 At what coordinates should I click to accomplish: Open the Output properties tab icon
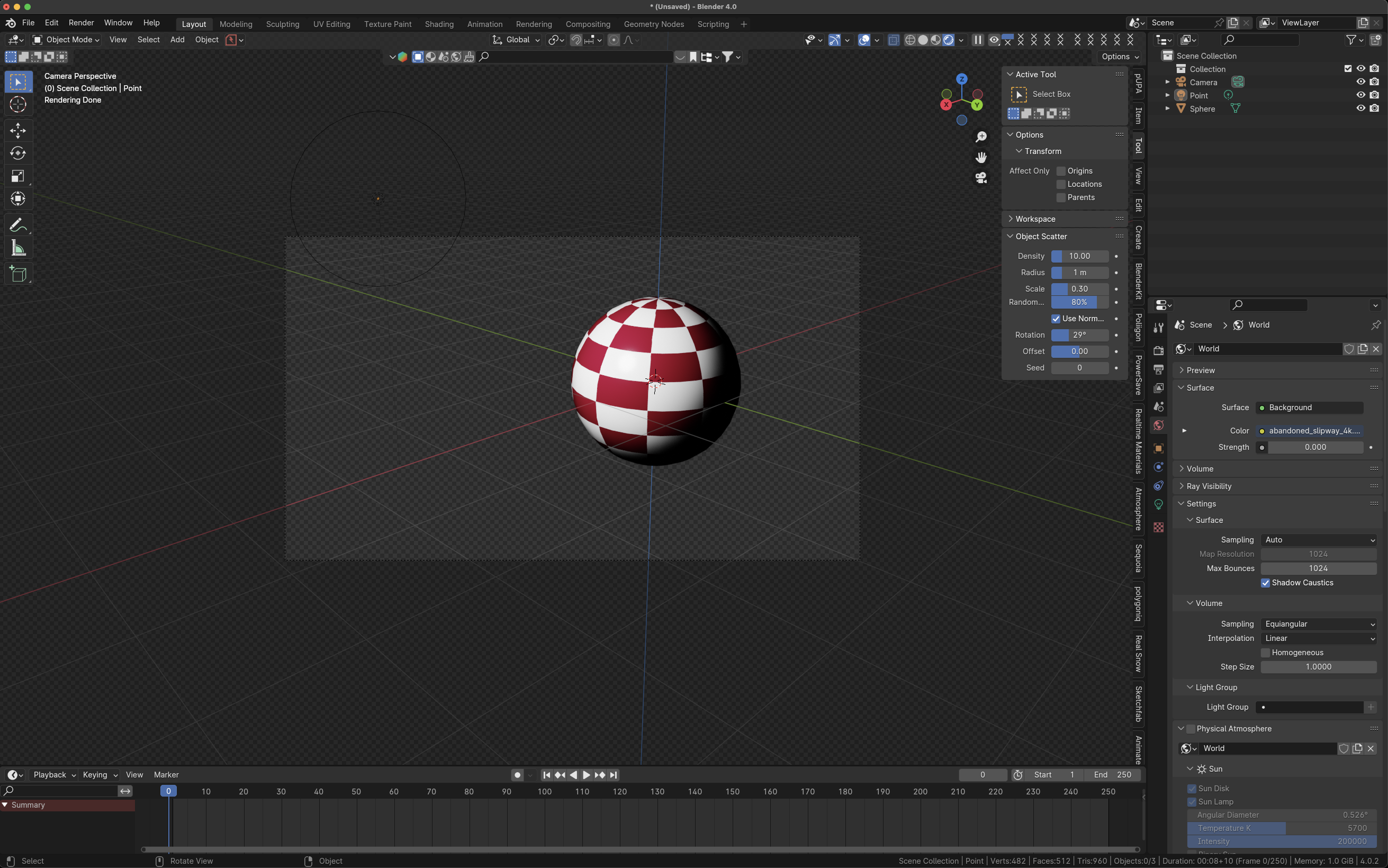1158,369
